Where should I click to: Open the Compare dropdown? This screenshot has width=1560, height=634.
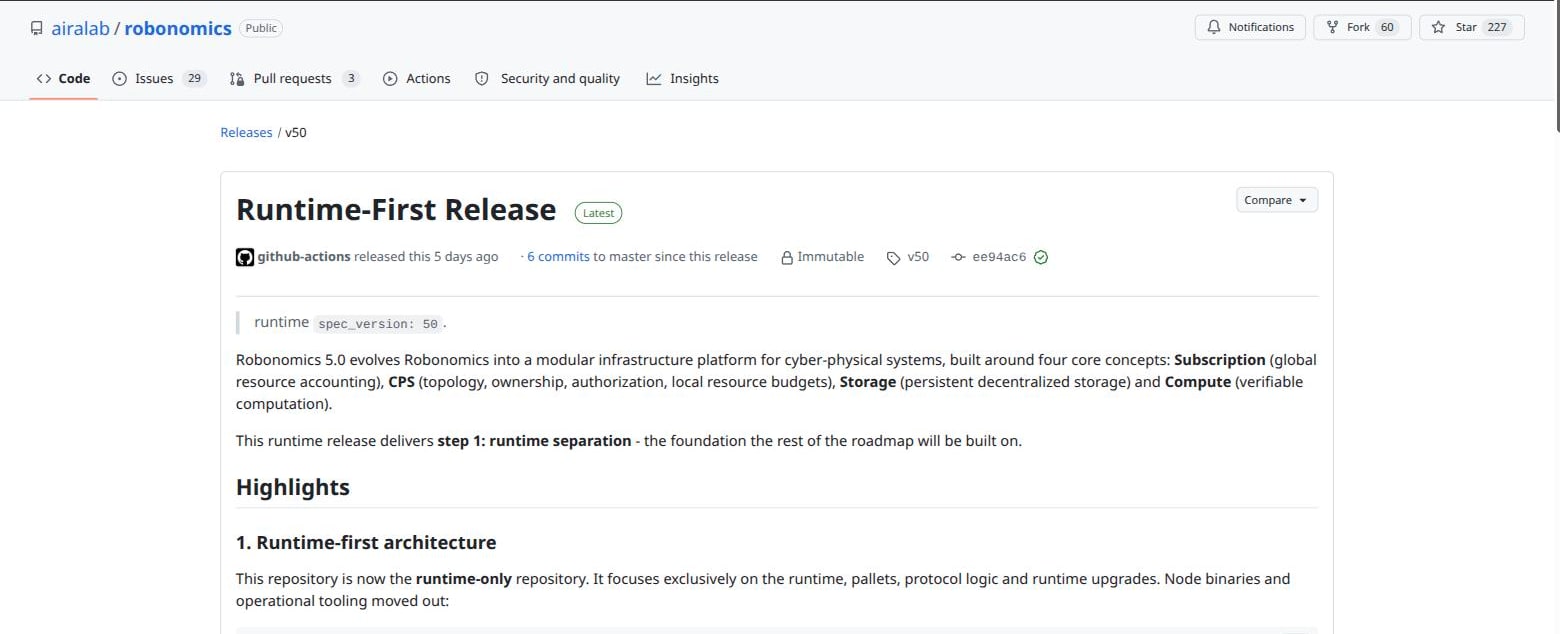click(x=1277, y=200)
